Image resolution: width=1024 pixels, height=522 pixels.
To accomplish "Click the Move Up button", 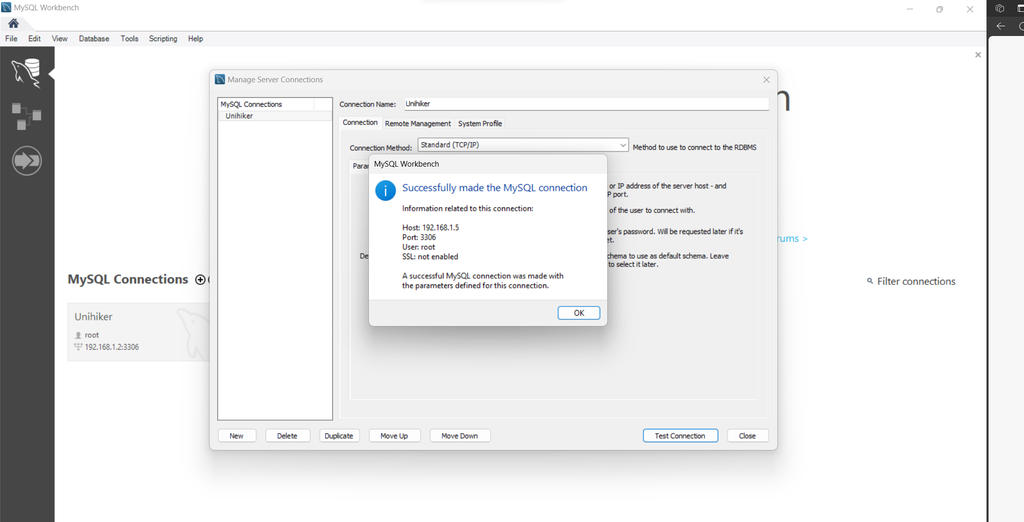I will (x=394, y=436).
